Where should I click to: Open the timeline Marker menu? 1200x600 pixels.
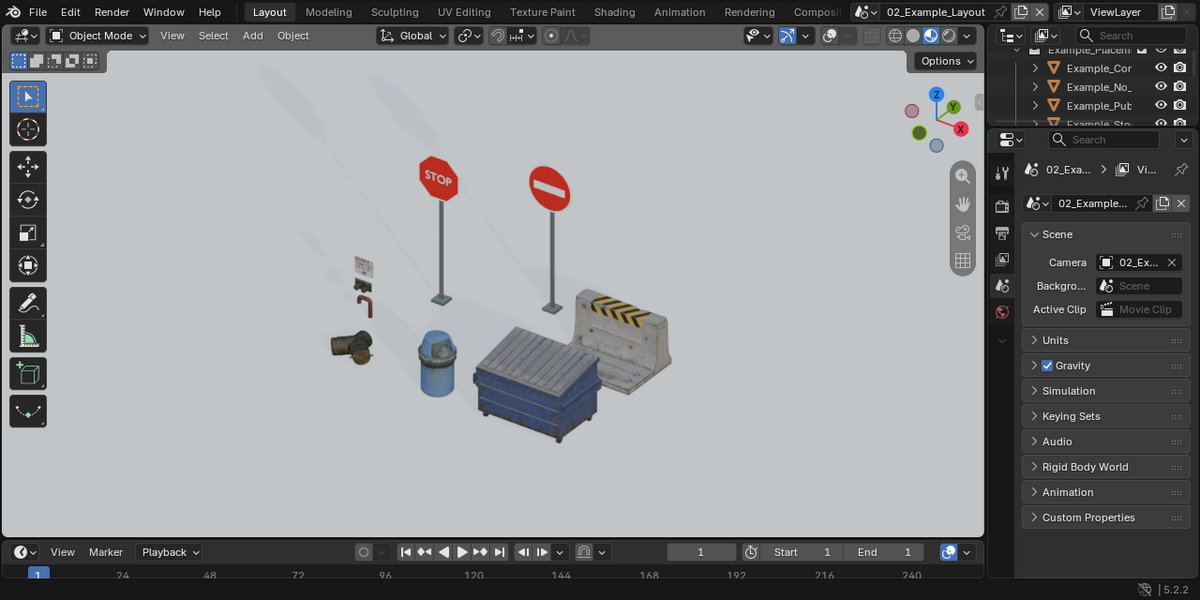point(106,552)
